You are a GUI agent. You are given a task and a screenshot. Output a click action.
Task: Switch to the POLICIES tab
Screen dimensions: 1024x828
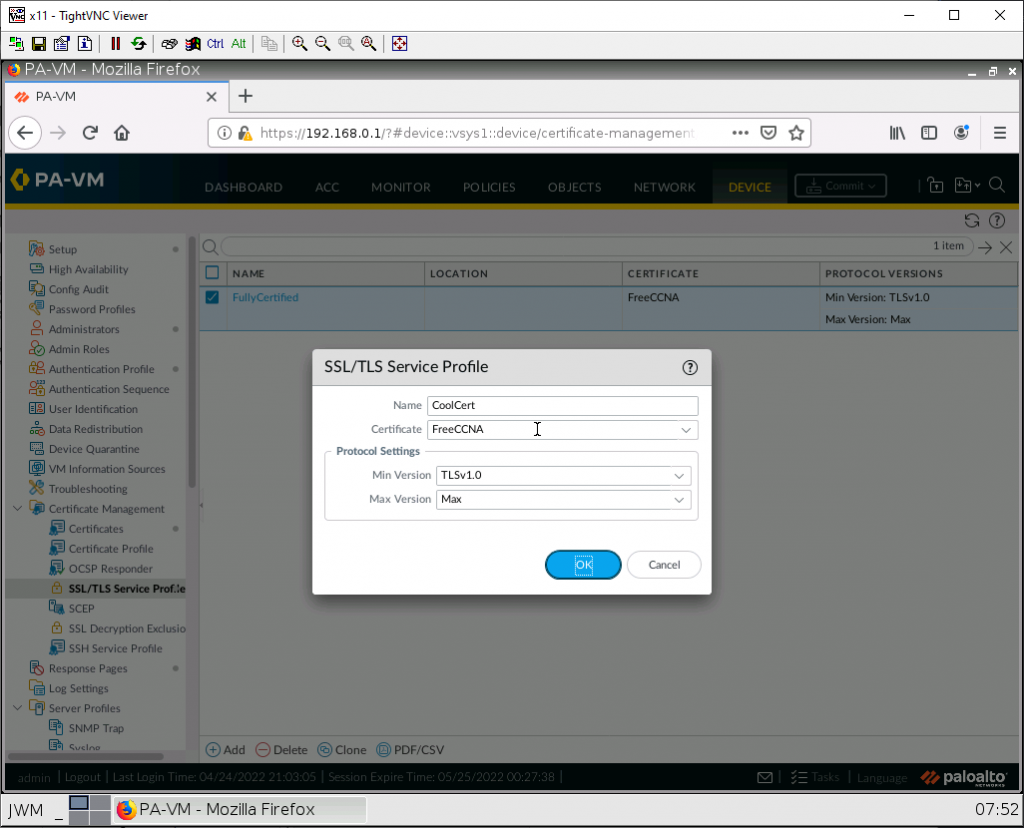(x=489, y=187)
